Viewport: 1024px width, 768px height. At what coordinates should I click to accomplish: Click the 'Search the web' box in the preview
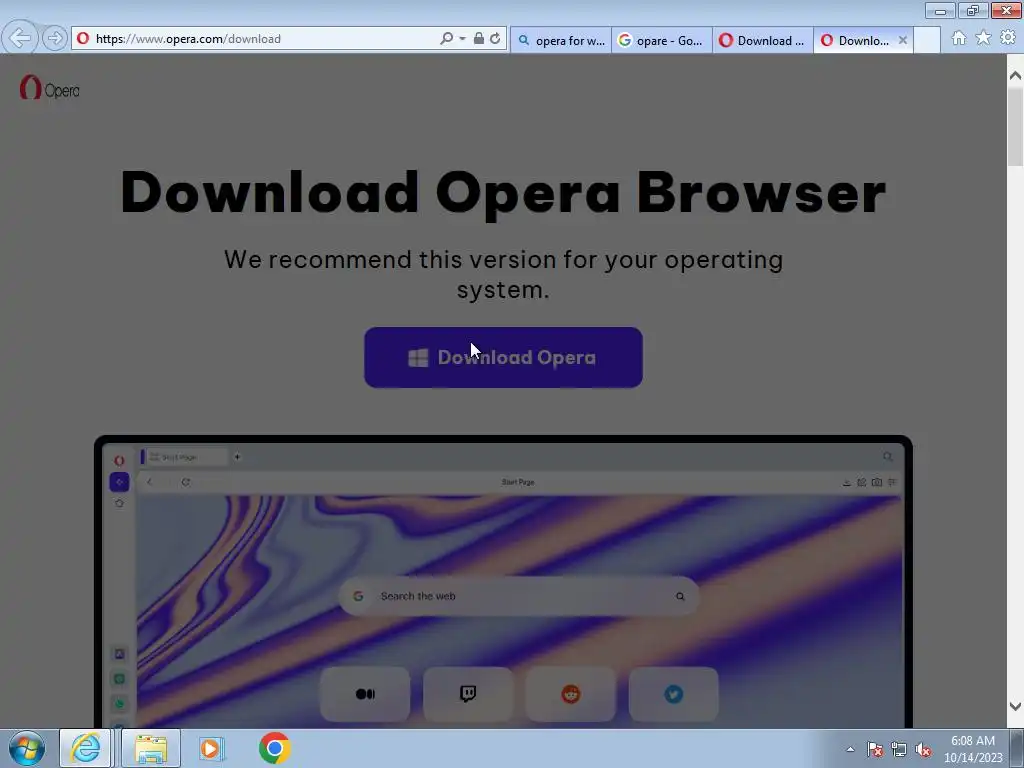pos(519,596)
